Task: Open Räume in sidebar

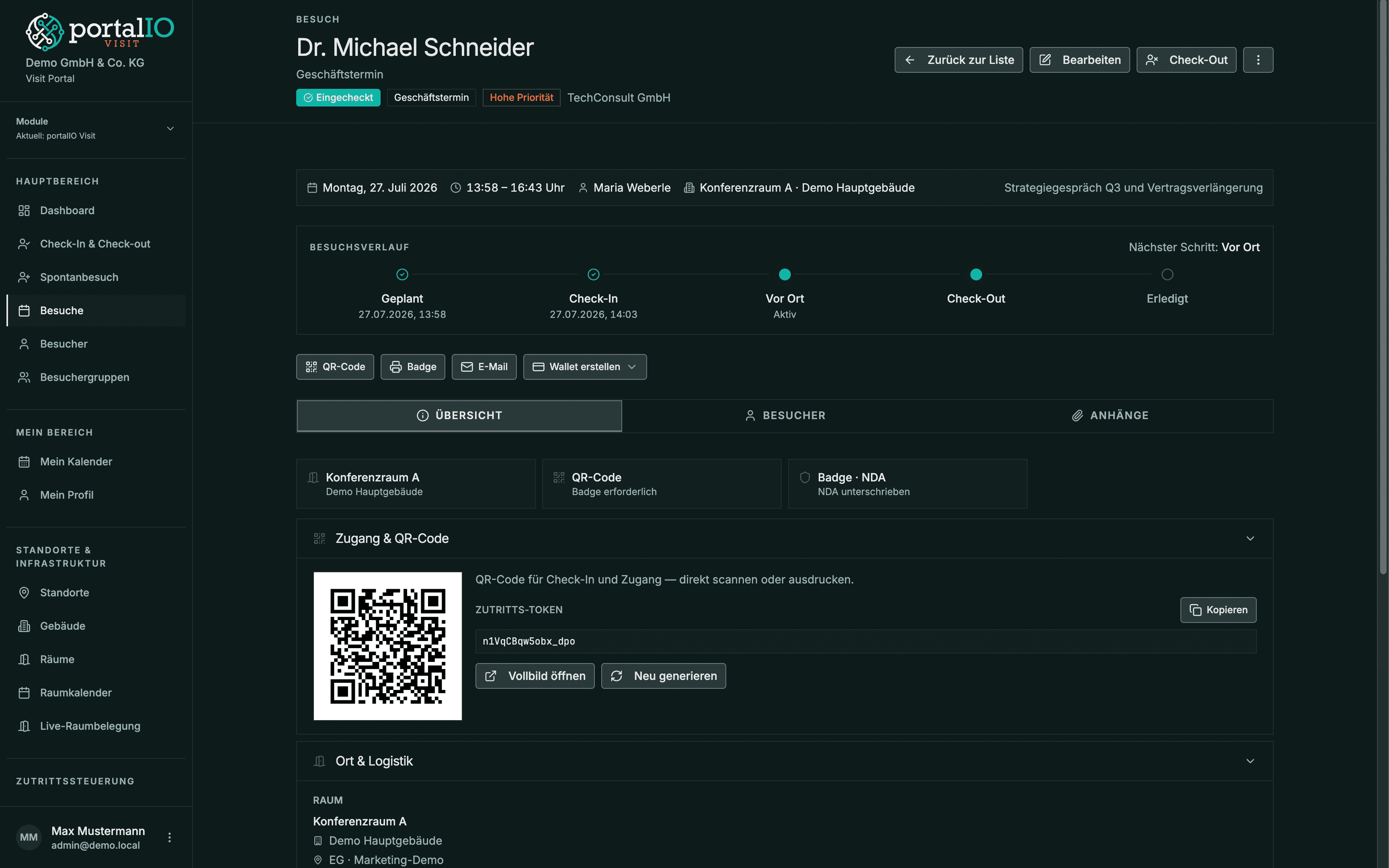Action: (96, 659)
